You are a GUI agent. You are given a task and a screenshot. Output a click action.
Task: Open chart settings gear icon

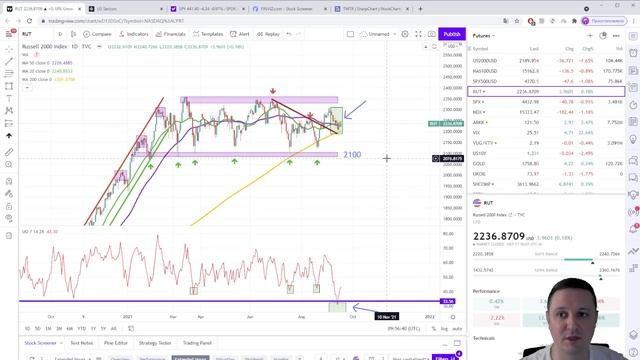click(x=405, y=34)
